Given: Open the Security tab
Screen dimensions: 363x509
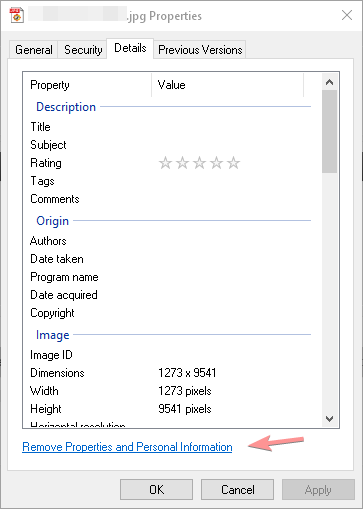Looking at the screenshot, I should pyautogui.click(x=83, y=50).
